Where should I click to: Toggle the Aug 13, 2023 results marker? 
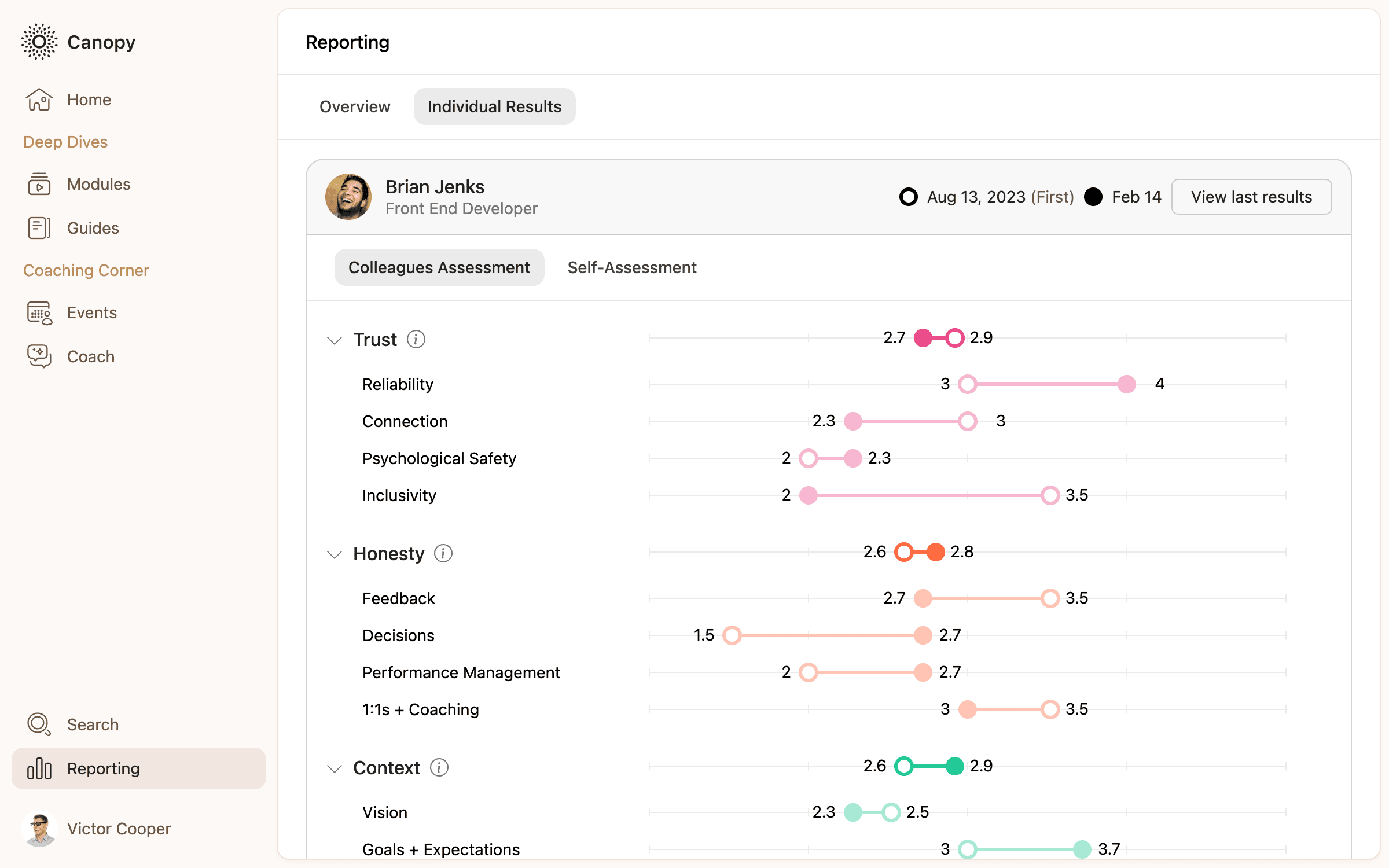point(909,197)
